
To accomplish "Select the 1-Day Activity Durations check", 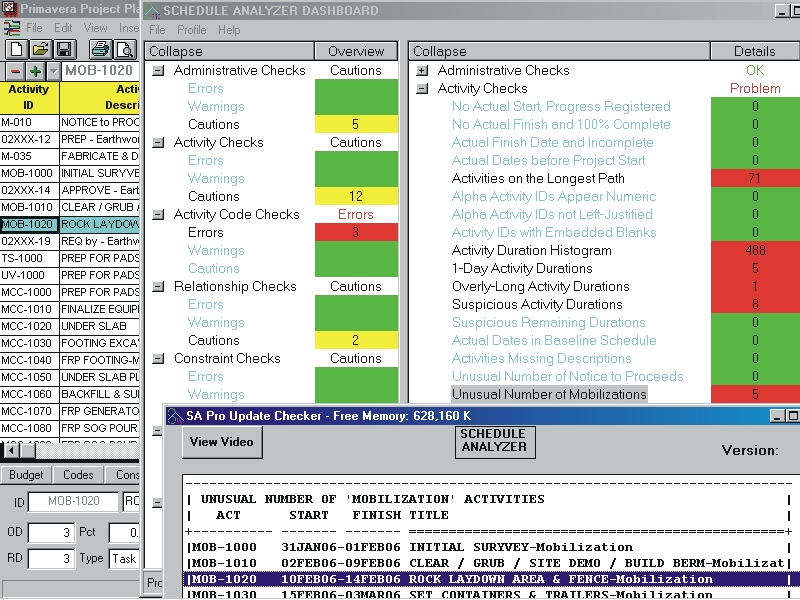I will click(x=522, y=268).
